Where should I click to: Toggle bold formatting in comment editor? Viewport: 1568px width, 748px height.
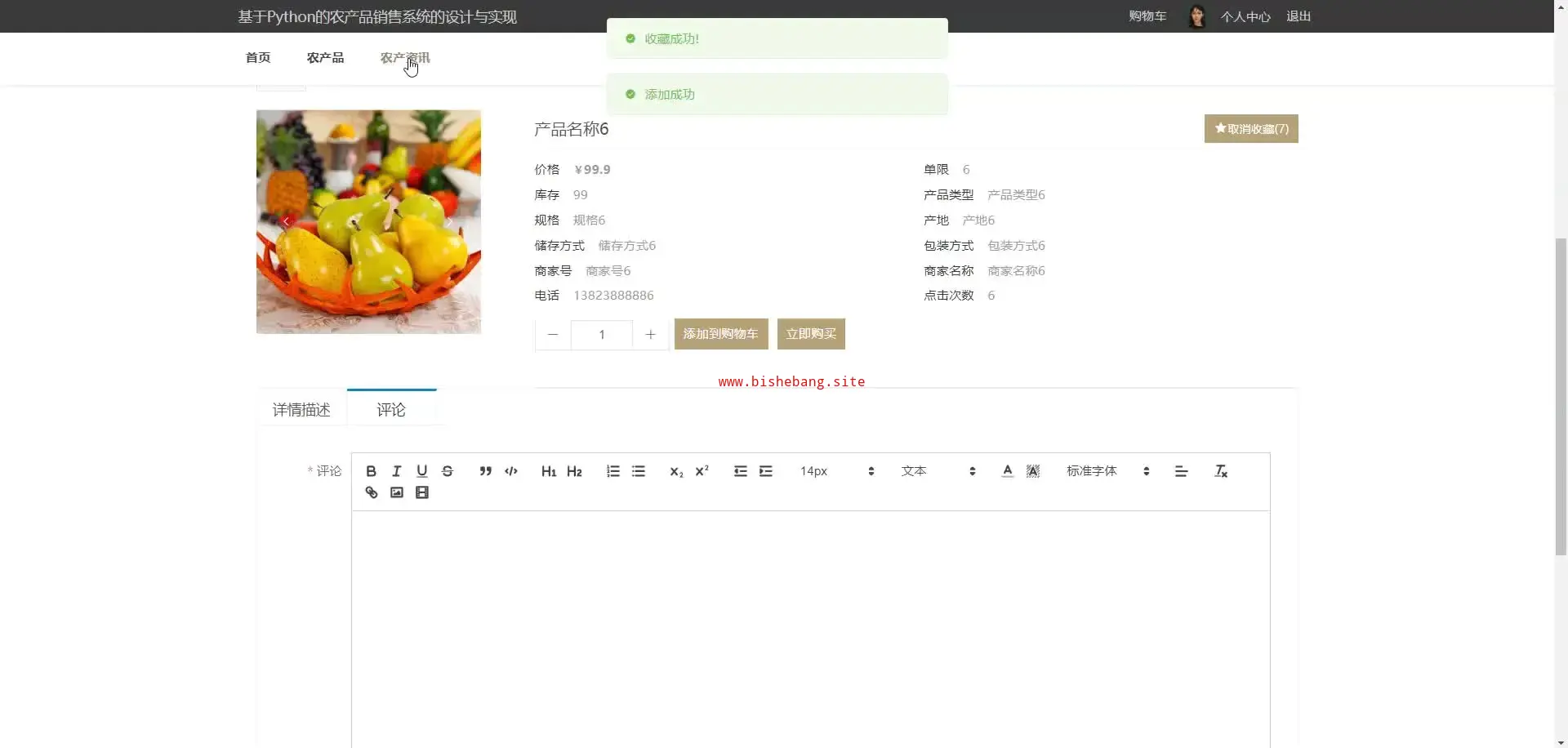[x=371, y=471]
